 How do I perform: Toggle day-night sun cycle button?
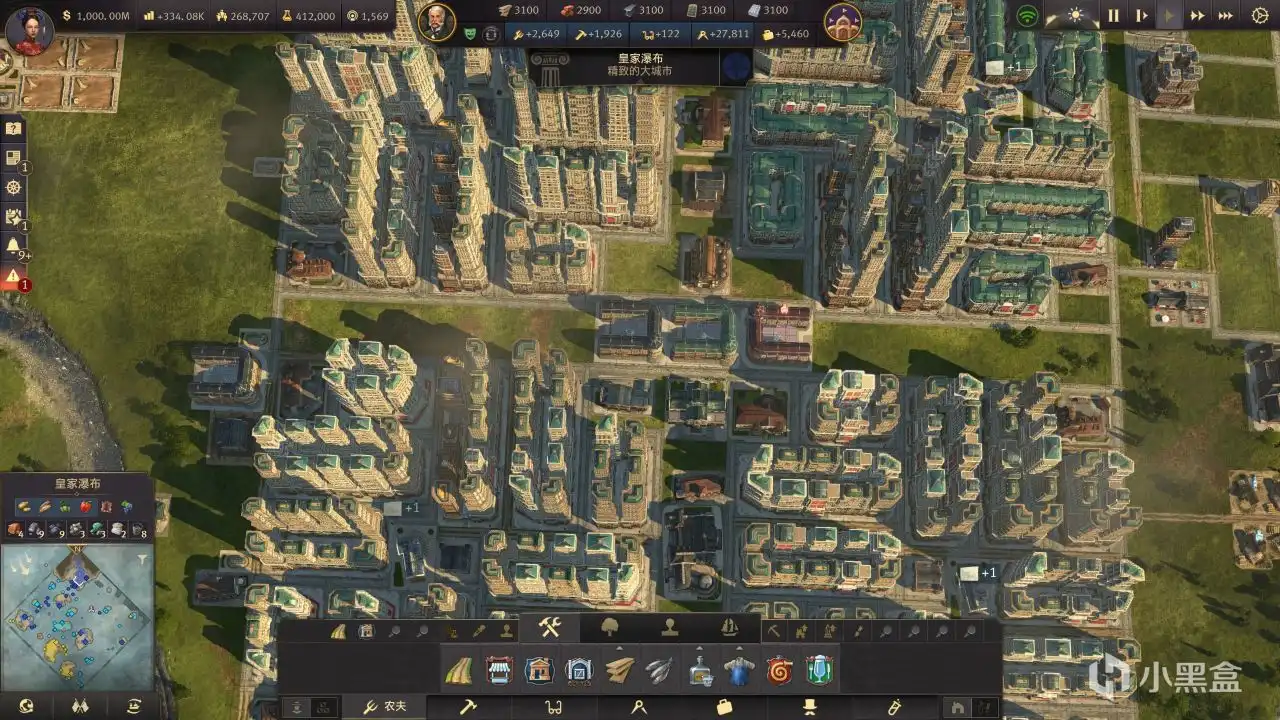pyautogui.click(x=1075, y=15)
